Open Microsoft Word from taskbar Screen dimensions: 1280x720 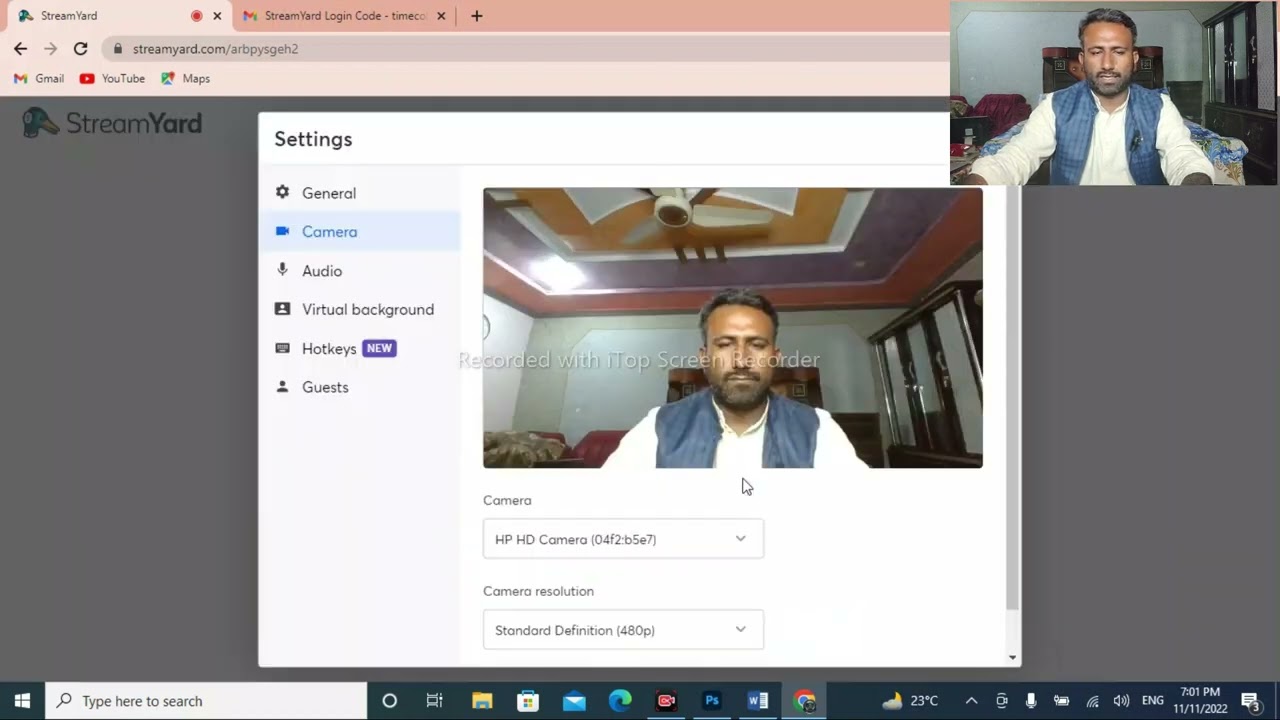click(758, 701)
